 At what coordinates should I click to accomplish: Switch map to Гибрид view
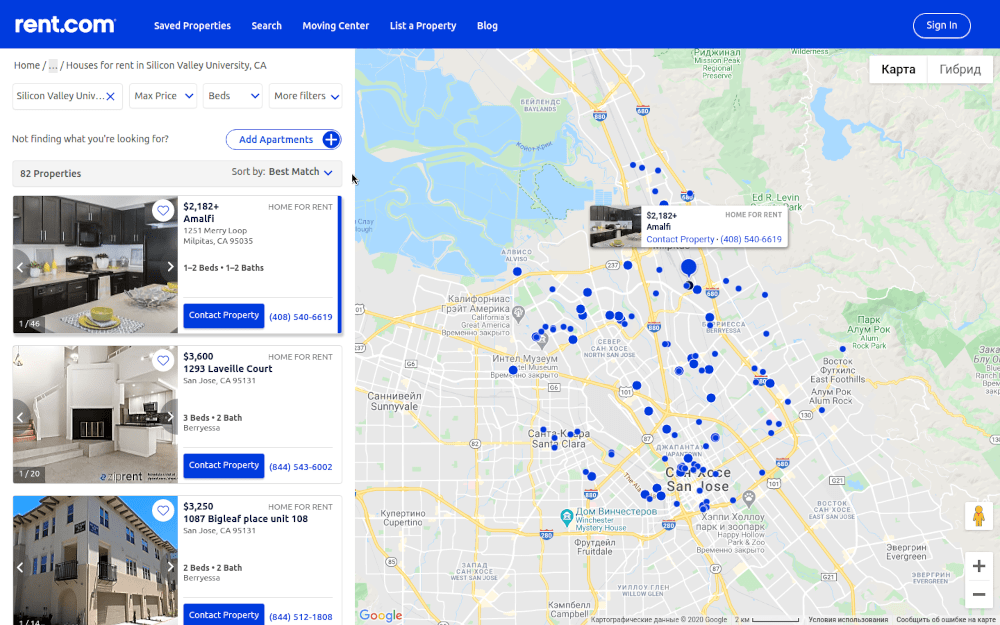(959, 70)
